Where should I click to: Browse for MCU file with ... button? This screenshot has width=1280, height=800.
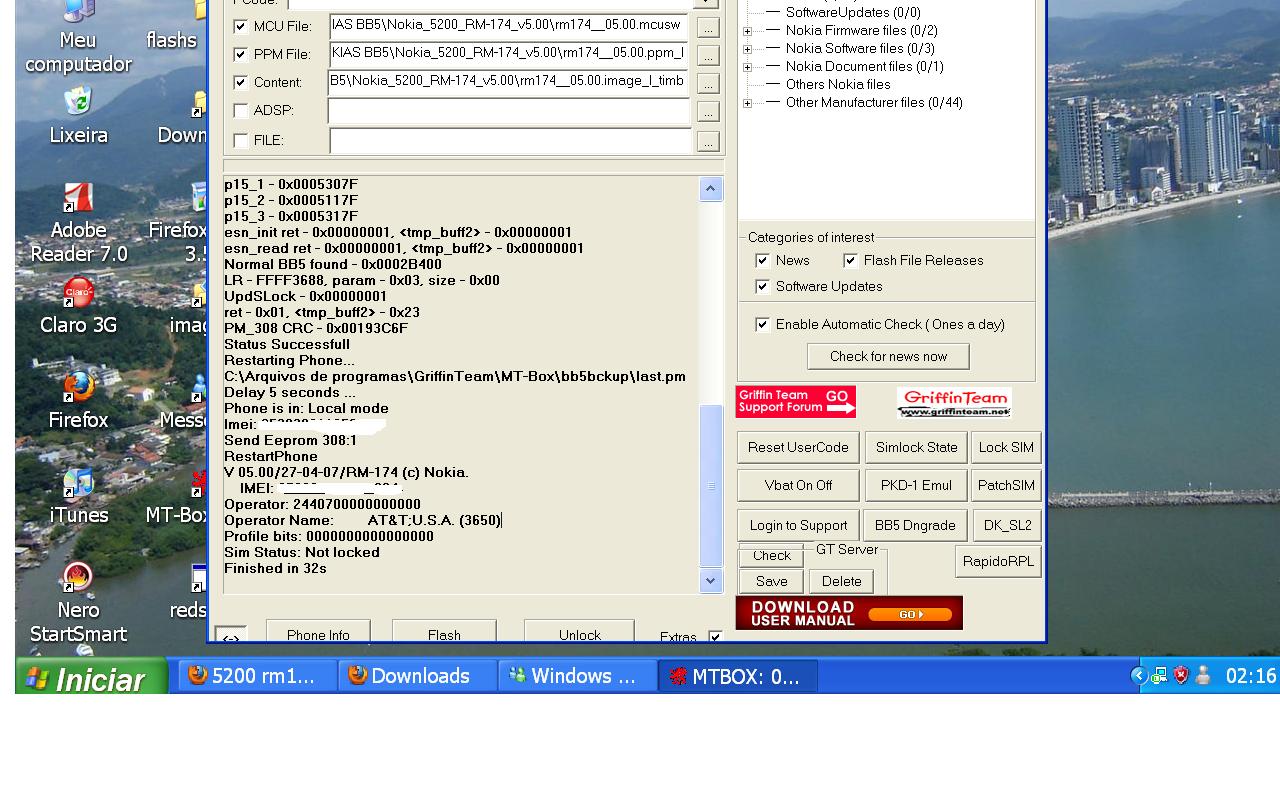(708, 27)
